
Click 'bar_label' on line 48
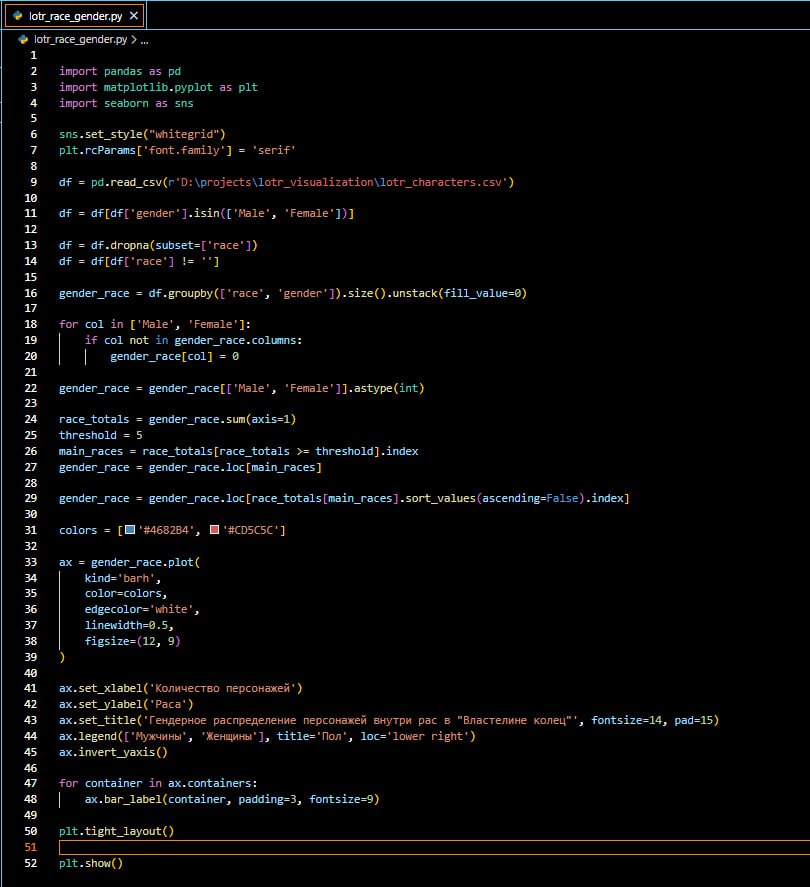coord(132,799)
